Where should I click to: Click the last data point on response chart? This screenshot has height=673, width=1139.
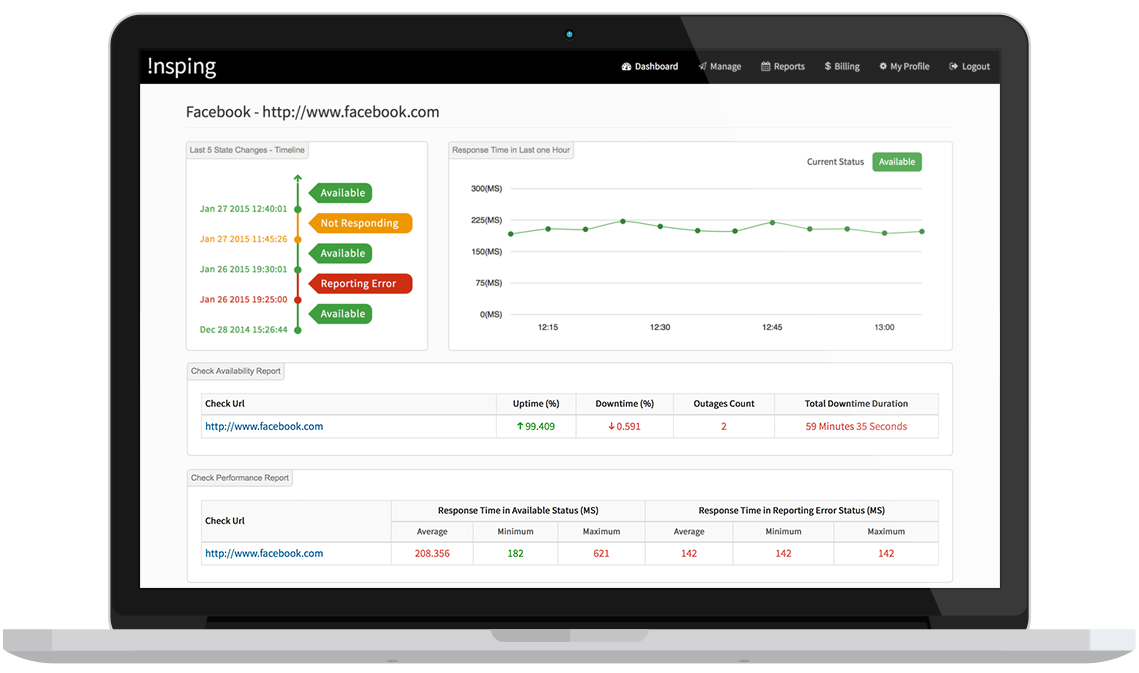point(922,231)
